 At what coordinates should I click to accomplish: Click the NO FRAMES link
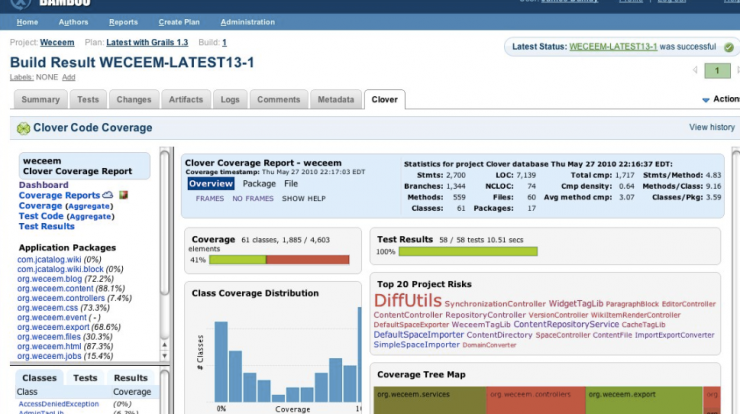pyautogui.click(x=253, y=199)
